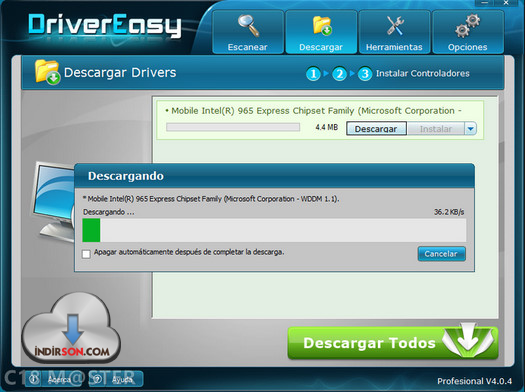Viewport: 525px width, 392px height.
Task: Select the Descargar folder icon tab
Action: point(321,32)
